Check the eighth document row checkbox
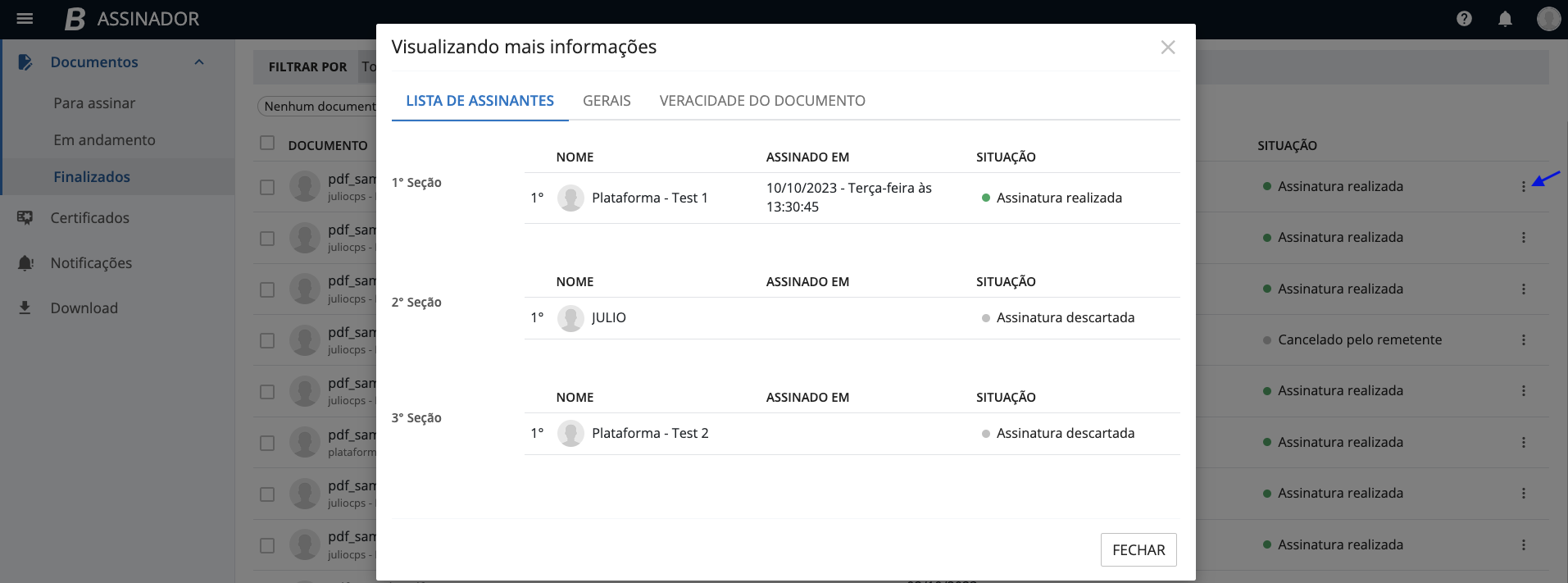 coord(267,545)
